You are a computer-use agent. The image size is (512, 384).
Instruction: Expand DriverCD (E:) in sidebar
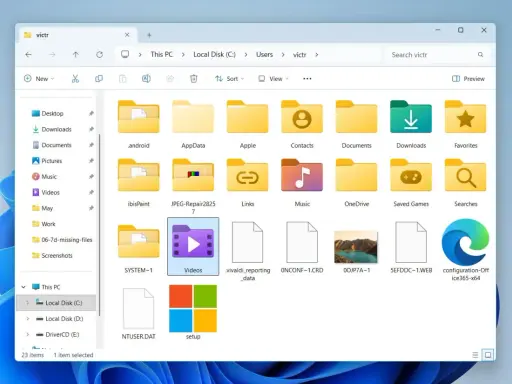(28, 334)
